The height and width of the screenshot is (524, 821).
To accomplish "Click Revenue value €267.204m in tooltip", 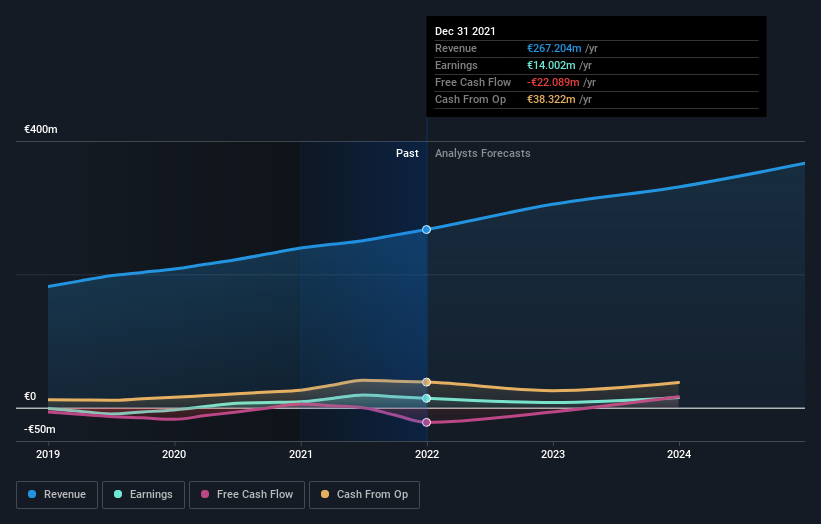I will pyautogui.click(x=554, y=48).
